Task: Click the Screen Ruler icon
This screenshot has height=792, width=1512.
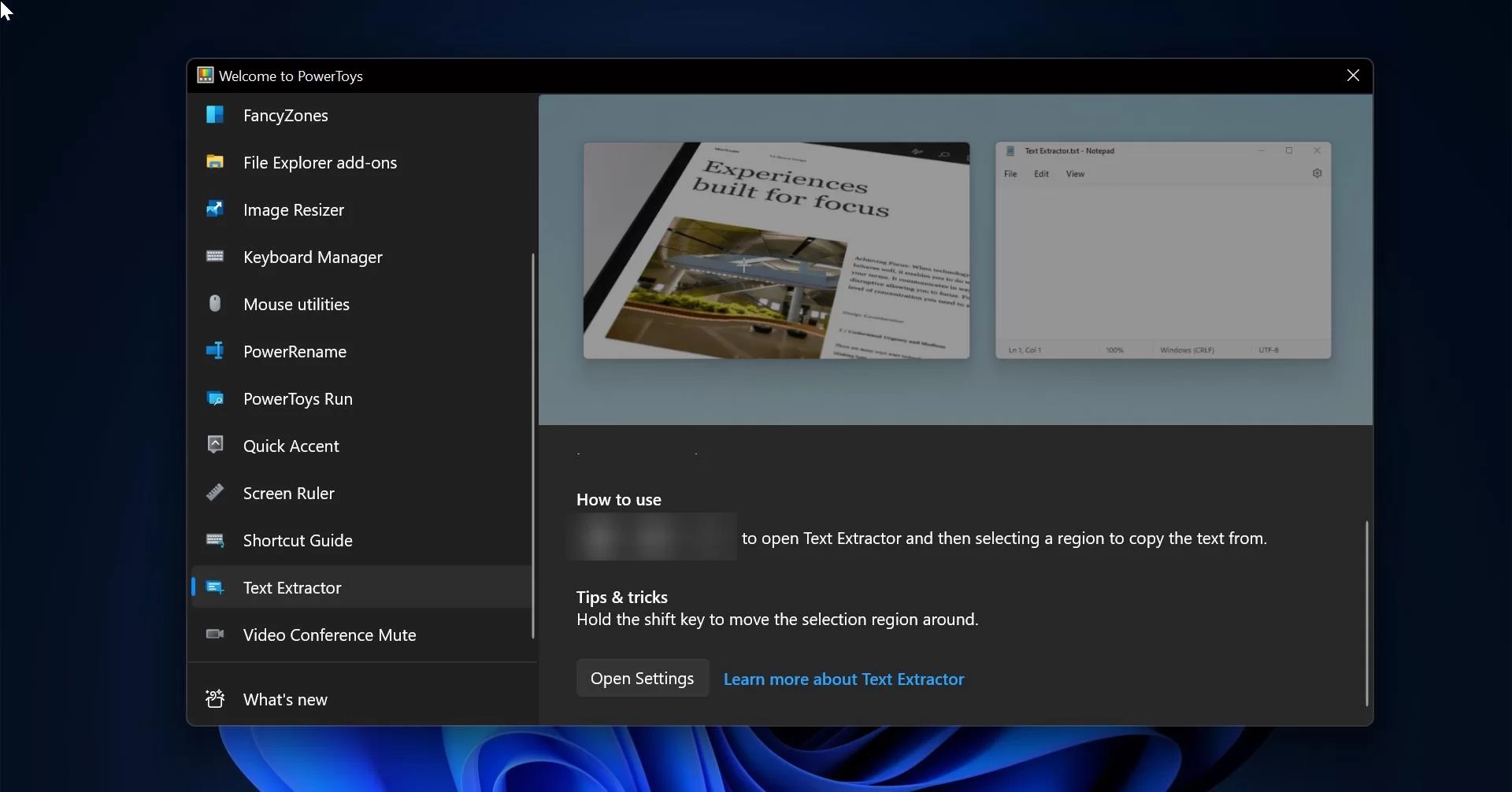Action: pos(215,493)
